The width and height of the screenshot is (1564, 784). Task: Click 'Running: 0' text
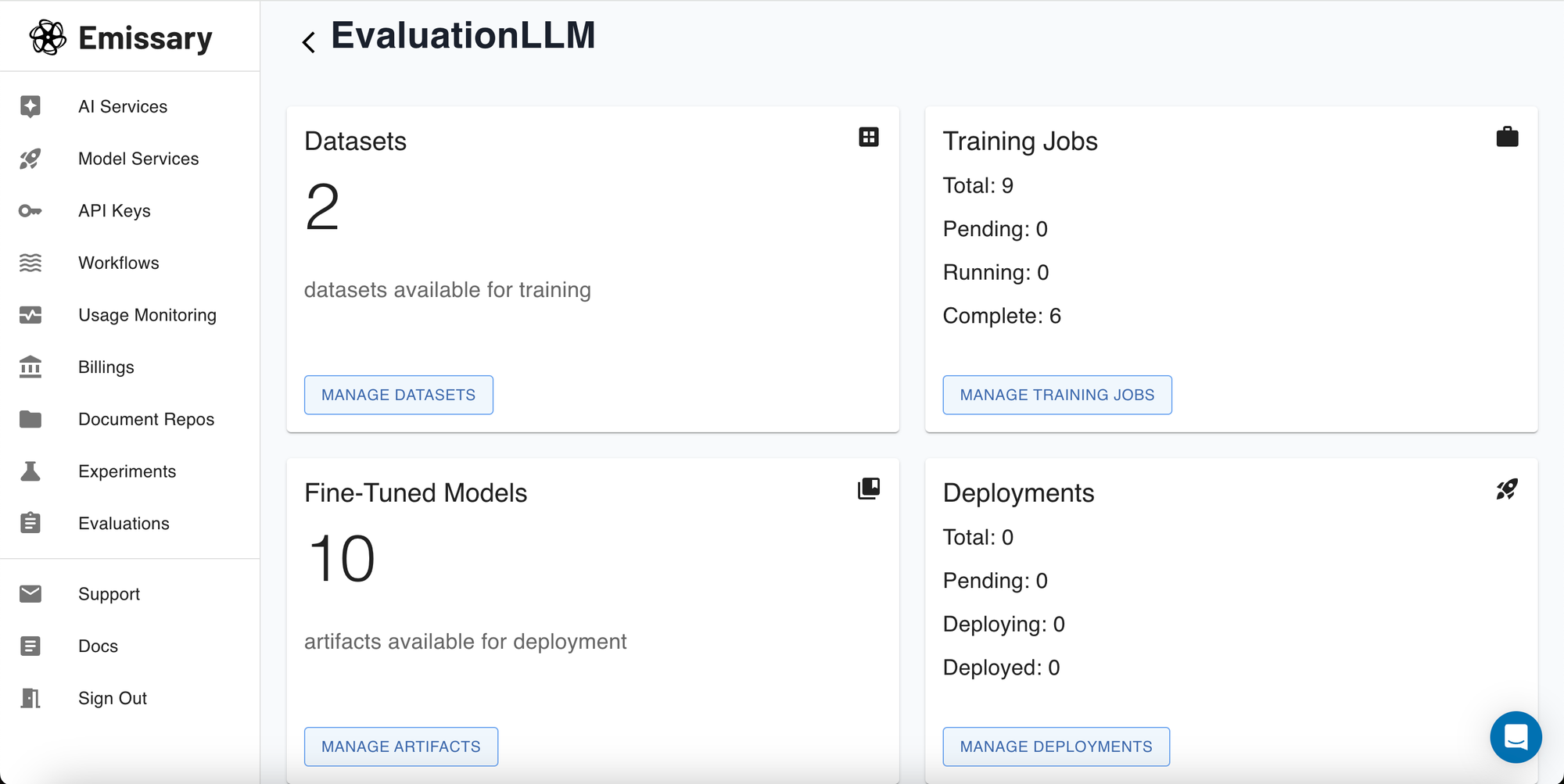point(996,272)
